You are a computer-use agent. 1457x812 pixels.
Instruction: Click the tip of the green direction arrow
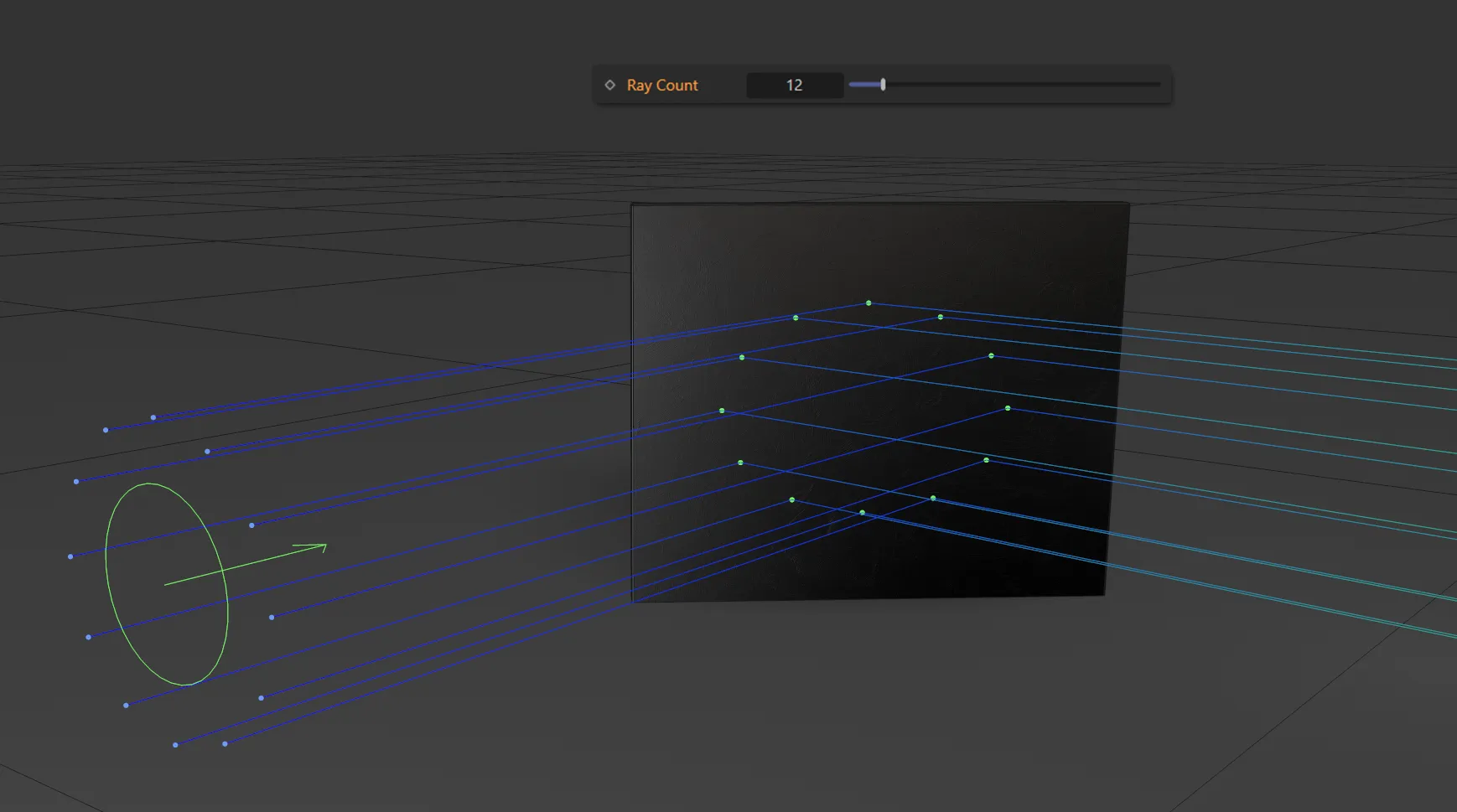point(325,546)
